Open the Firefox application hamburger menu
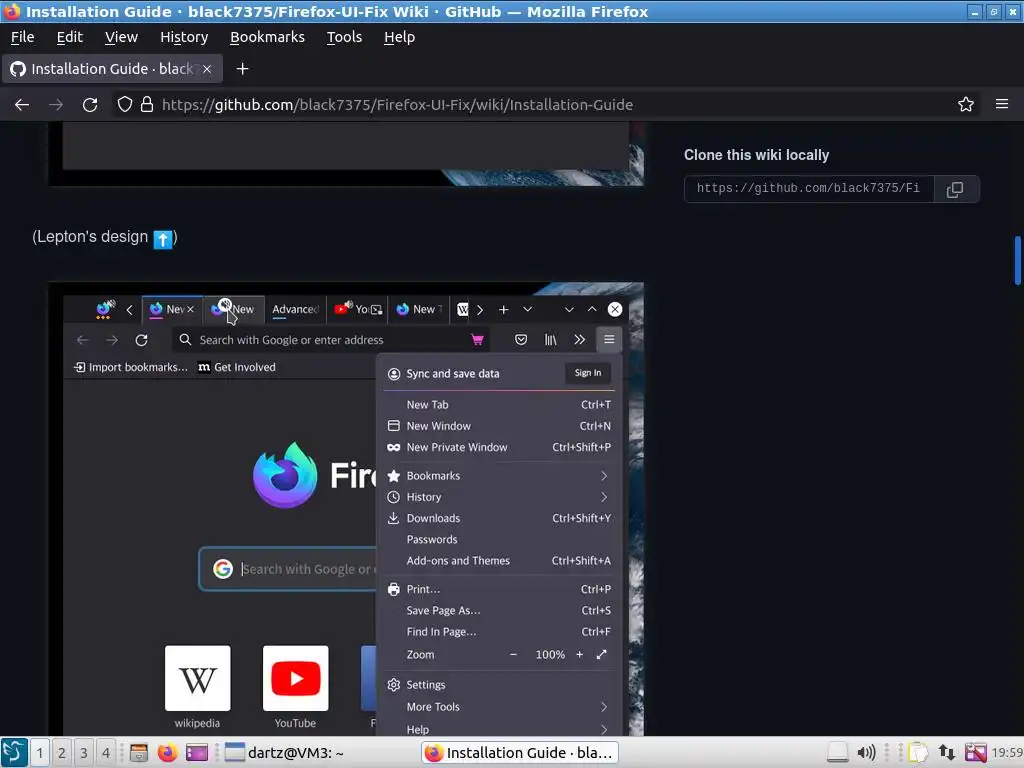The width and height of the screenshot is (1024, 768). [1002, 104]
